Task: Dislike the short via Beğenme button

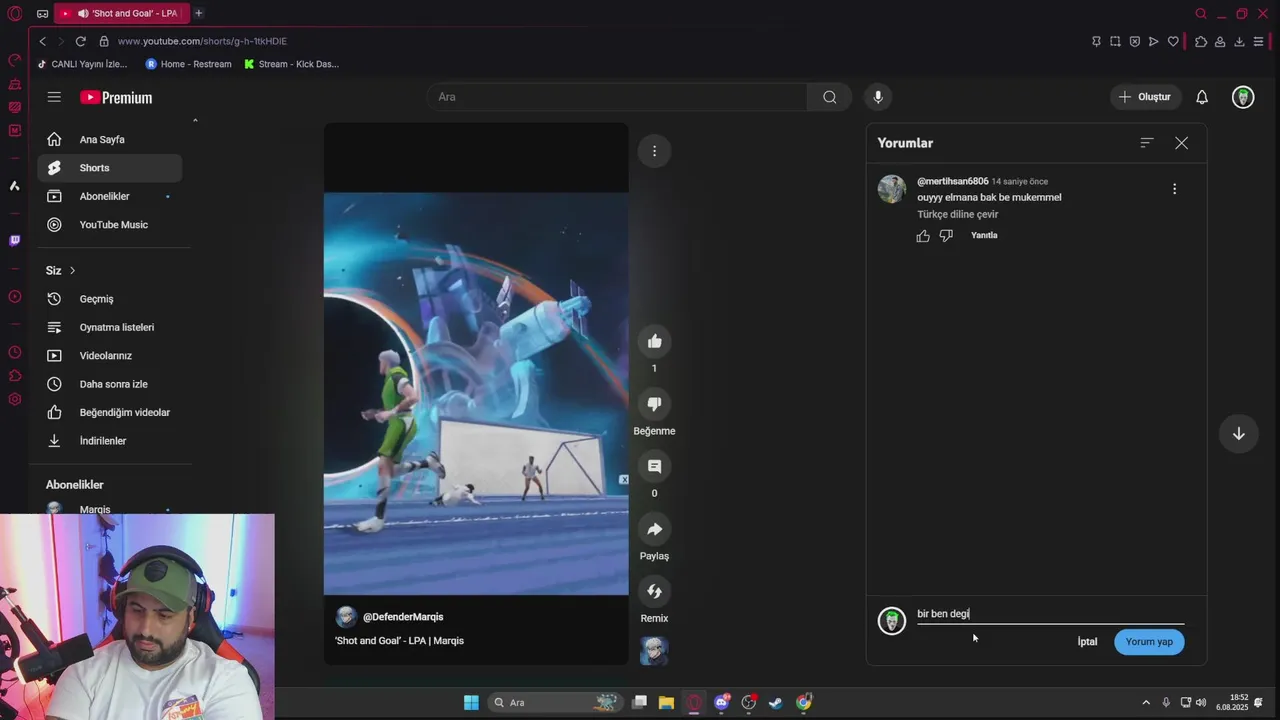Action: click(x=654, y=404)
